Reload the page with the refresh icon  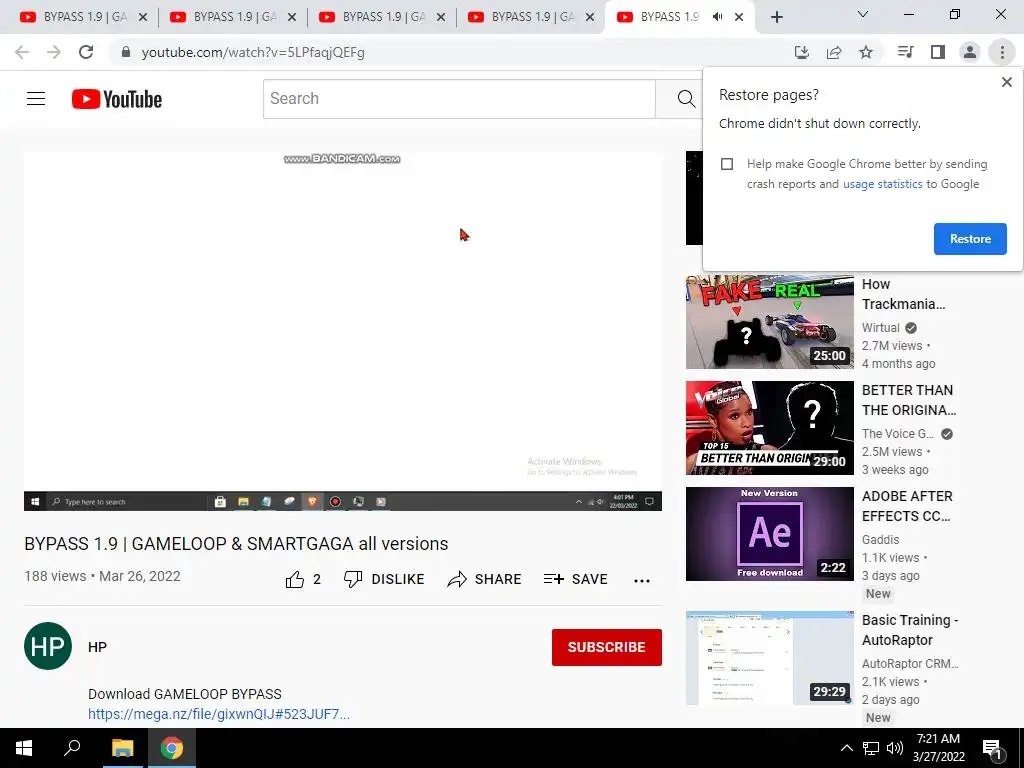point(86,52)
